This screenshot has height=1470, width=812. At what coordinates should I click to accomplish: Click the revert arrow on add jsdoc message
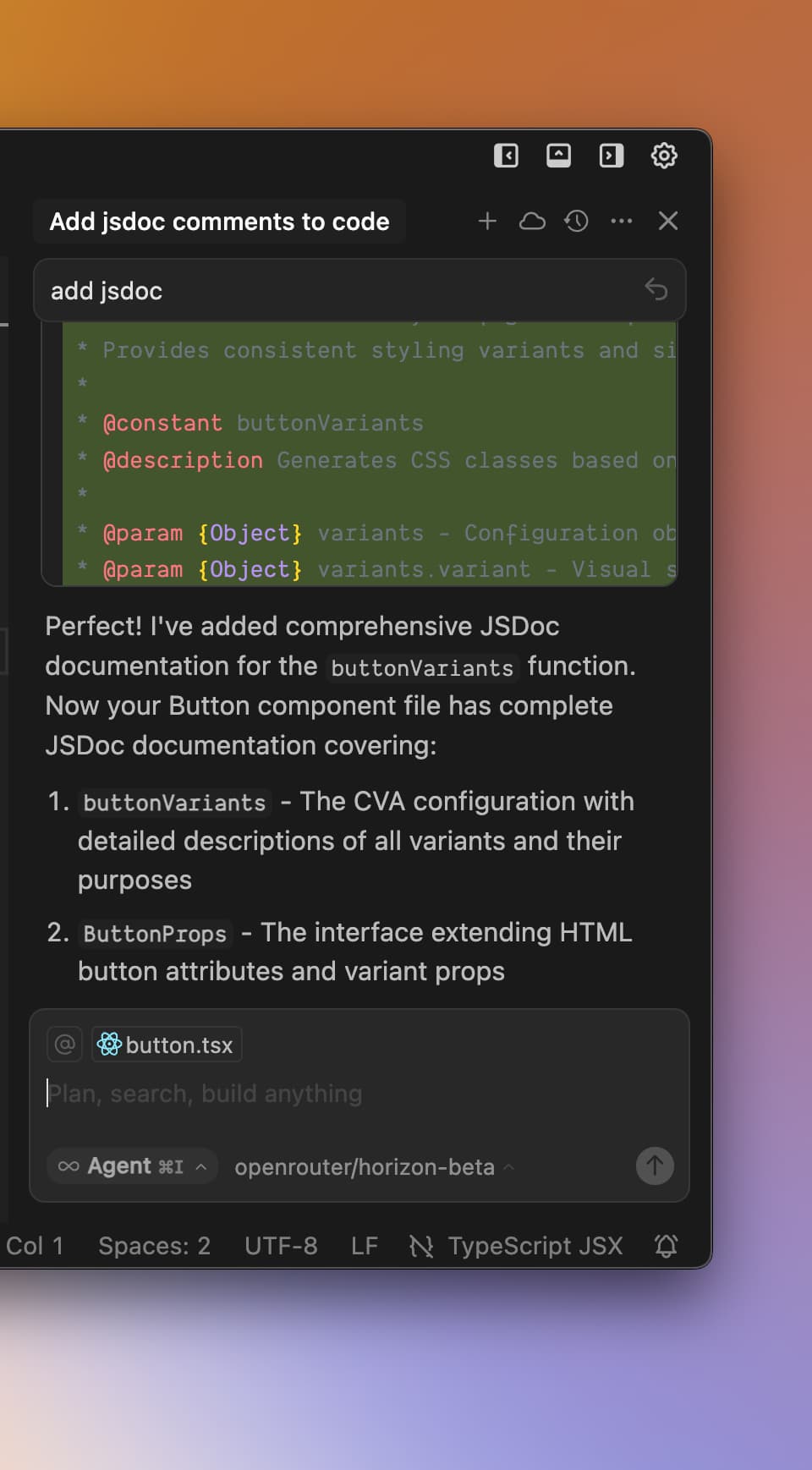tap(656, 289)
